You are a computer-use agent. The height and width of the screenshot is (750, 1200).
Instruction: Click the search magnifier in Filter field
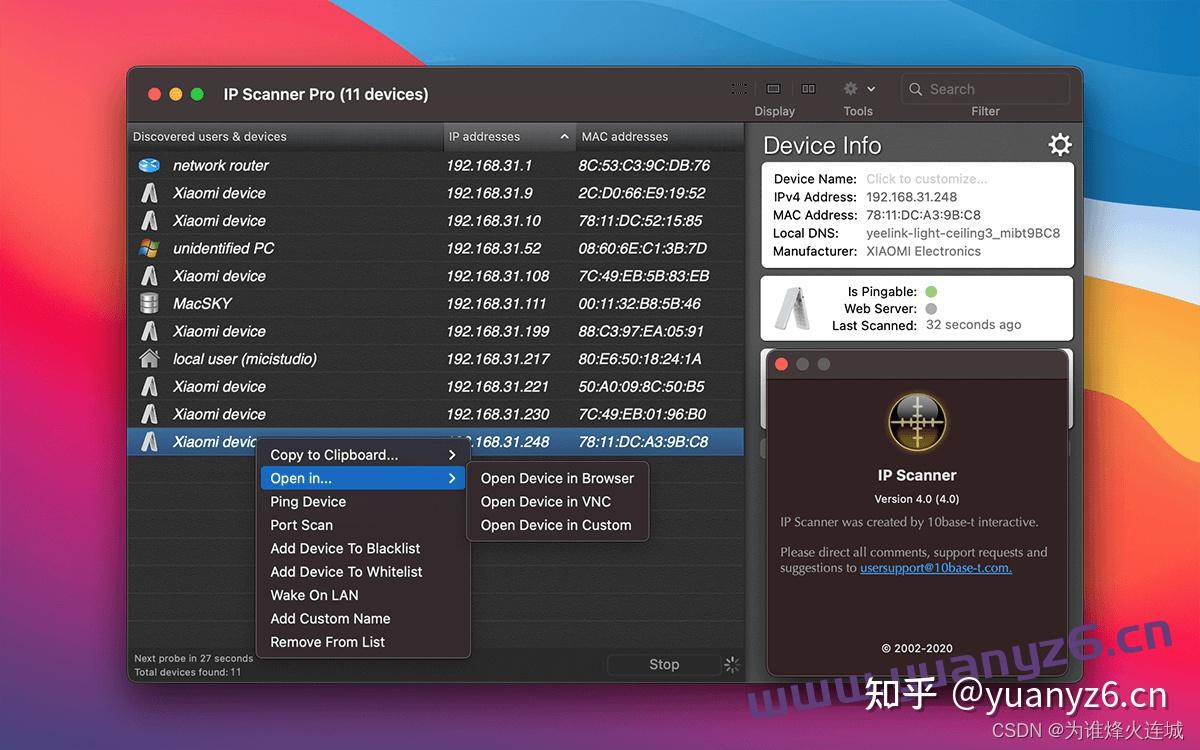point(915,89)
